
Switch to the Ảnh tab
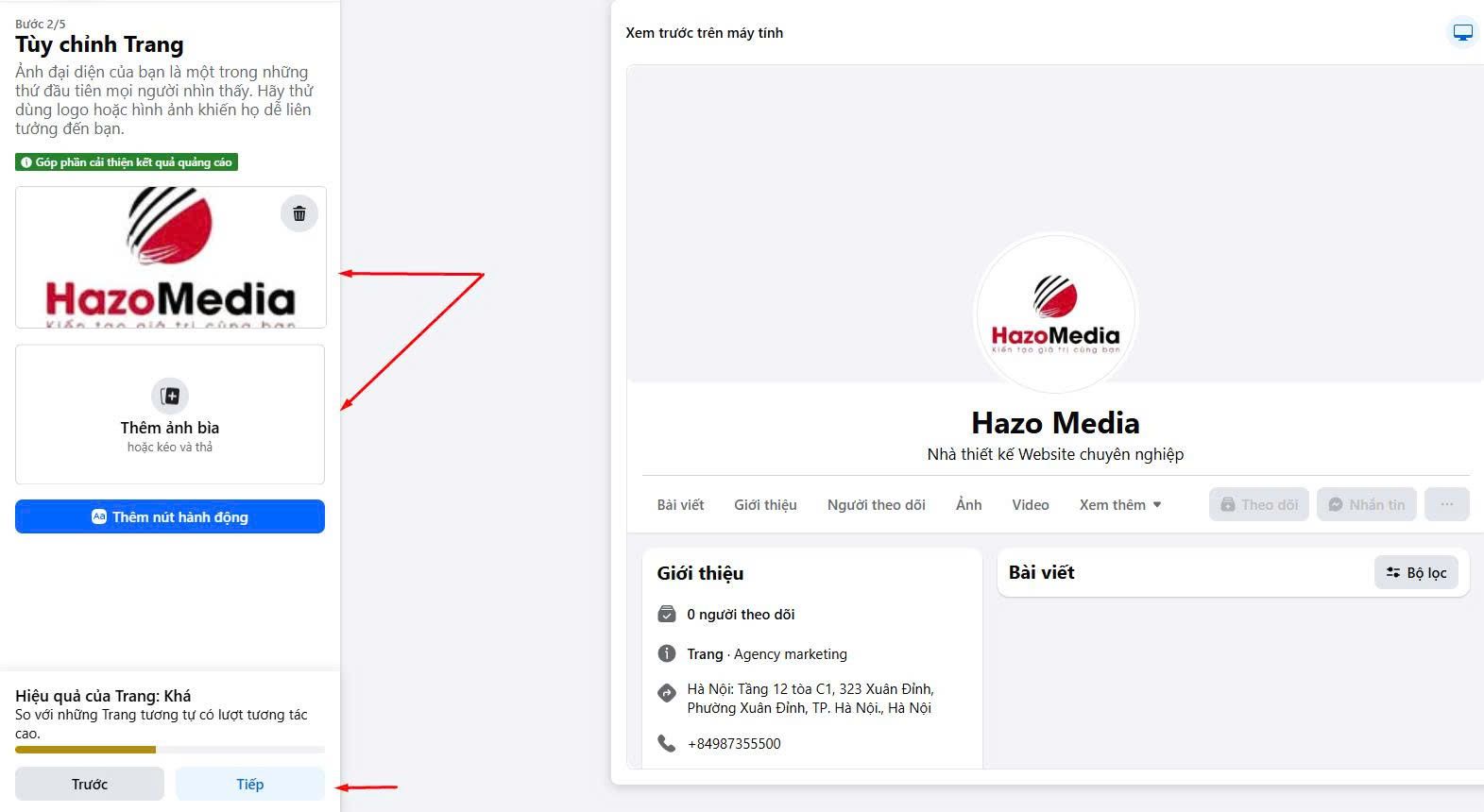pyautogui.click(x=968, y=505)
